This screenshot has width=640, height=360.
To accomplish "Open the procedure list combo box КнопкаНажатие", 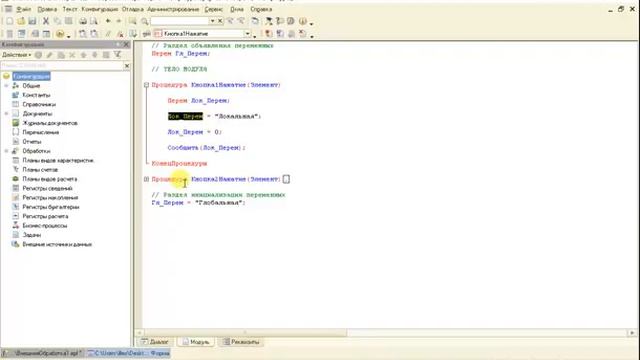I will pos(247,34).
